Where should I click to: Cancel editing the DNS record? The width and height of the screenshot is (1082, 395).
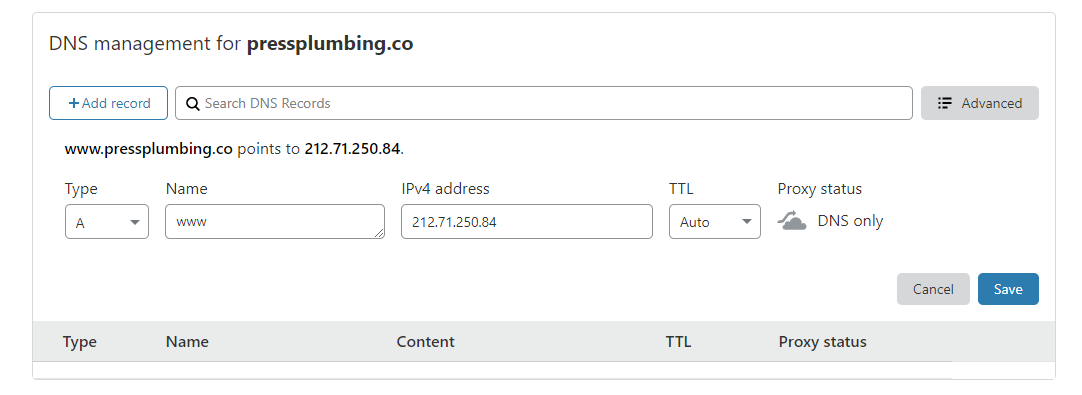[x=933, y=289]
